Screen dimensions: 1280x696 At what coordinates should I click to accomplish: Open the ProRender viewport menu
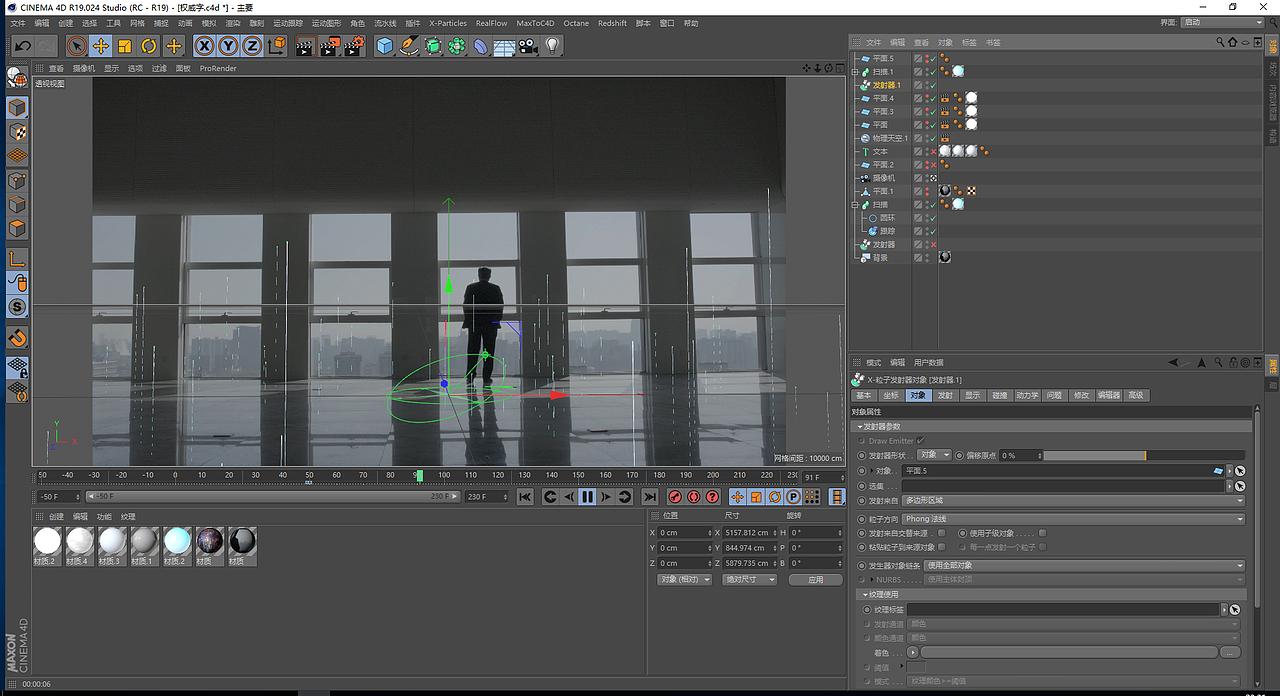pyautogui.click(x=218, y=69)
